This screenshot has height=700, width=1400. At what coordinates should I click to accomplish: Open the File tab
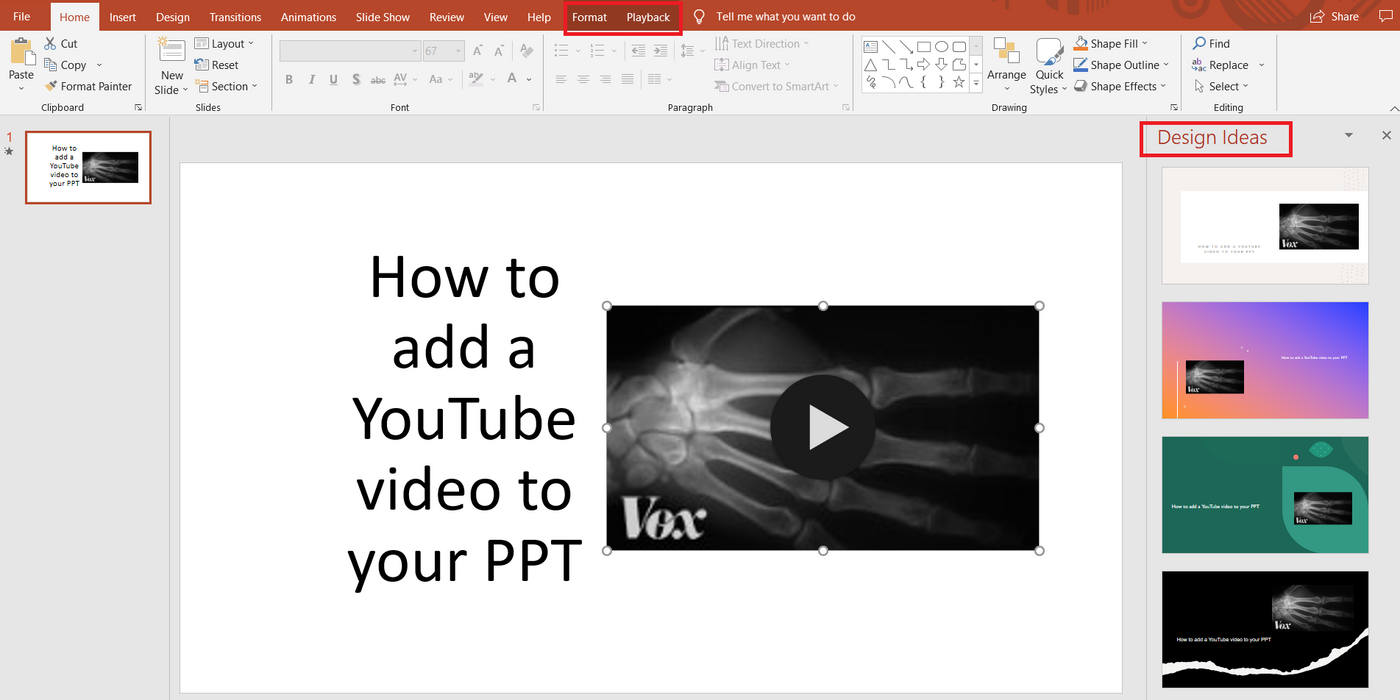tap(22, 17)
